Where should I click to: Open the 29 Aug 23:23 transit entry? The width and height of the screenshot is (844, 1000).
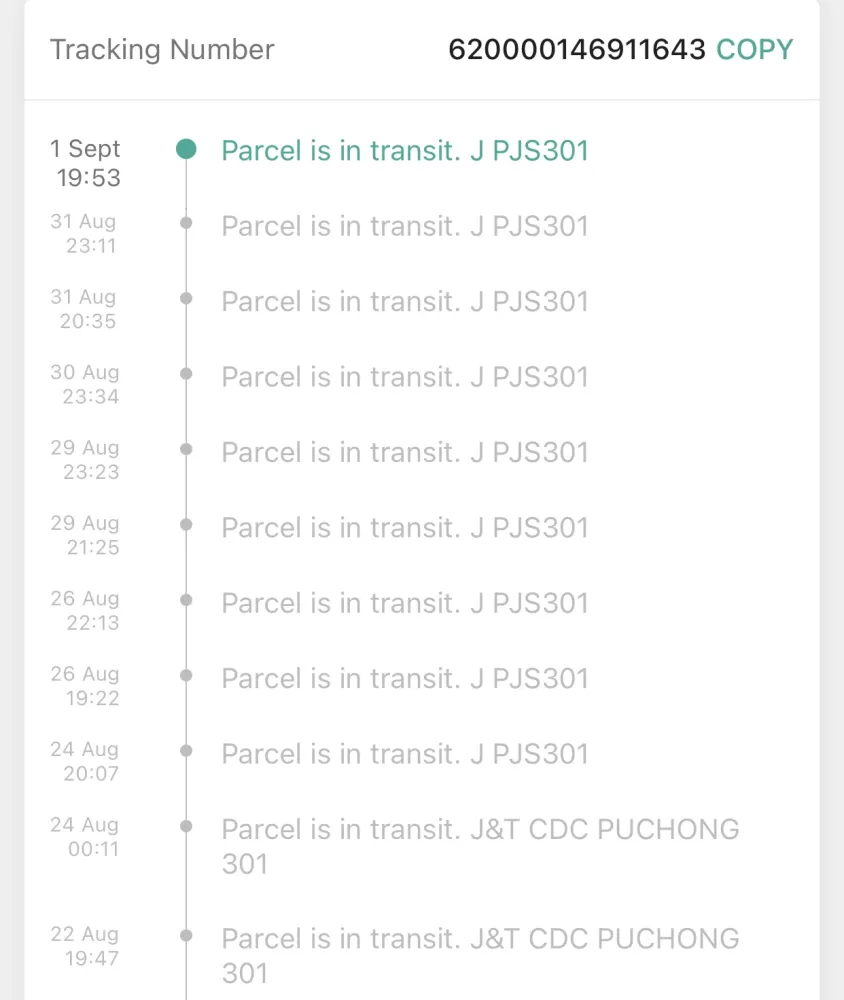pyautogui.click(x=404, y=452)
